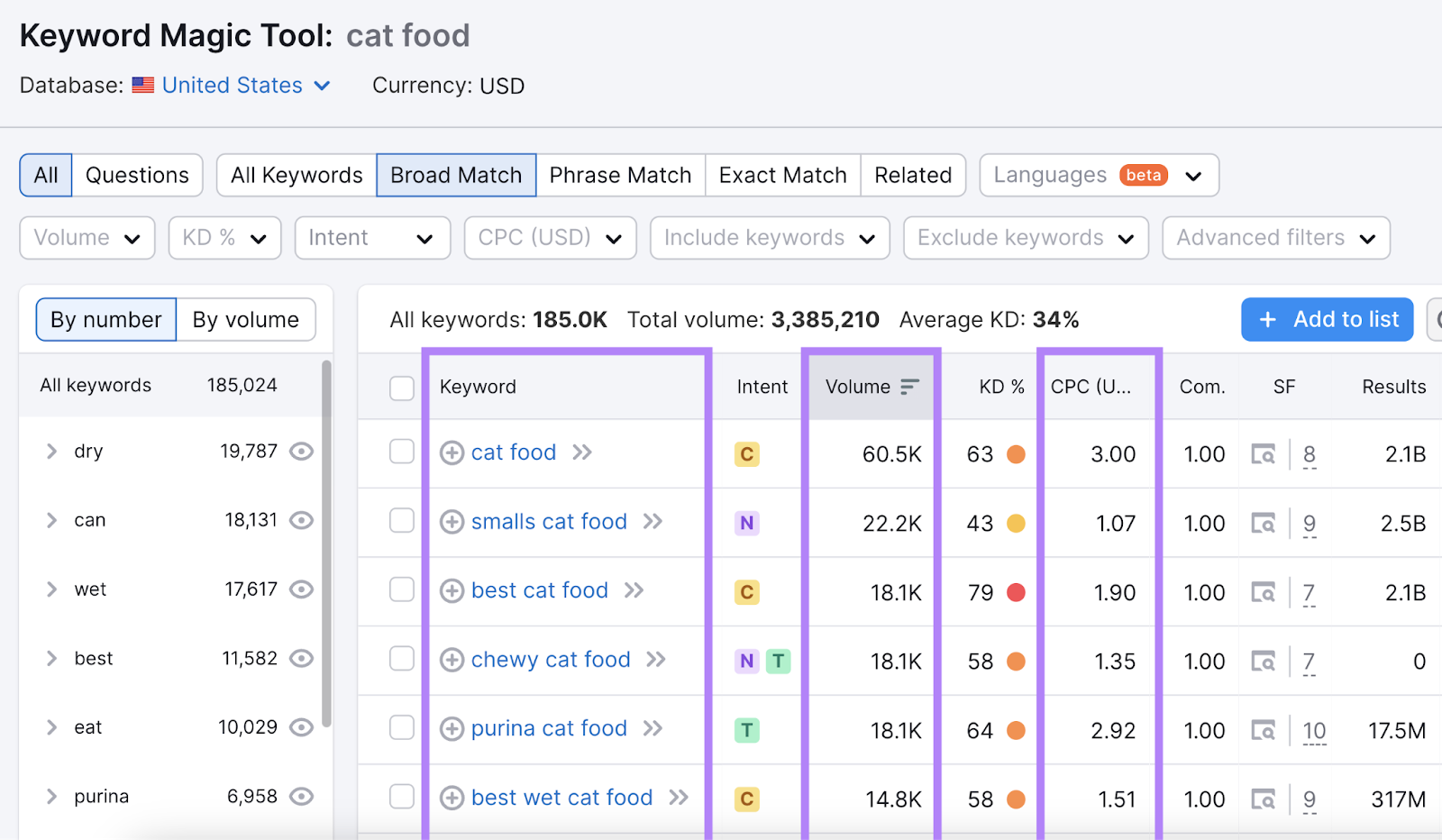Click the US flag next to Database
Image resolution: width=1442 pixels, height=840 pixels.
coord(142,85)
